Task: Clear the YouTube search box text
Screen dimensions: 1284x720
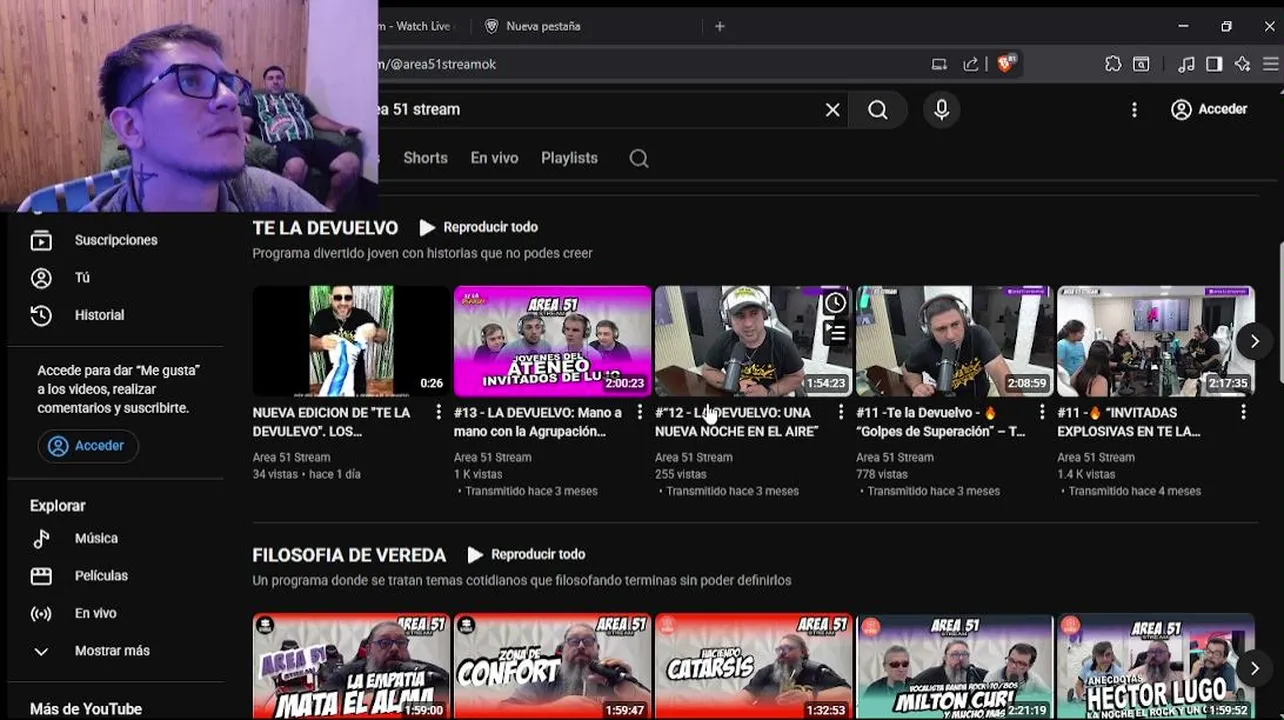Action: [832, 110]
